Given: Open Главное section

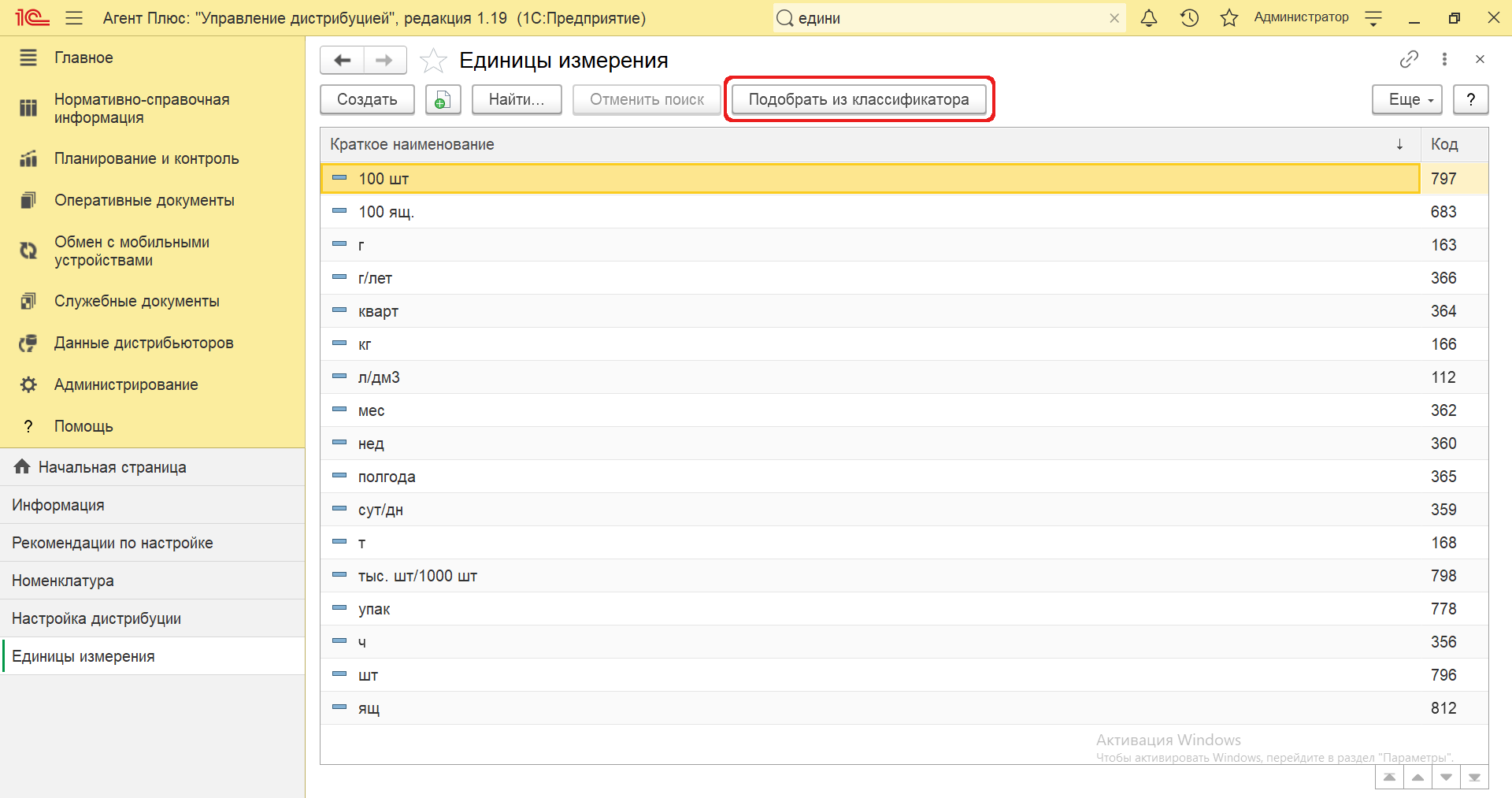Looking at the screenshot, I should pyautogui.click(x=152, y=58).
